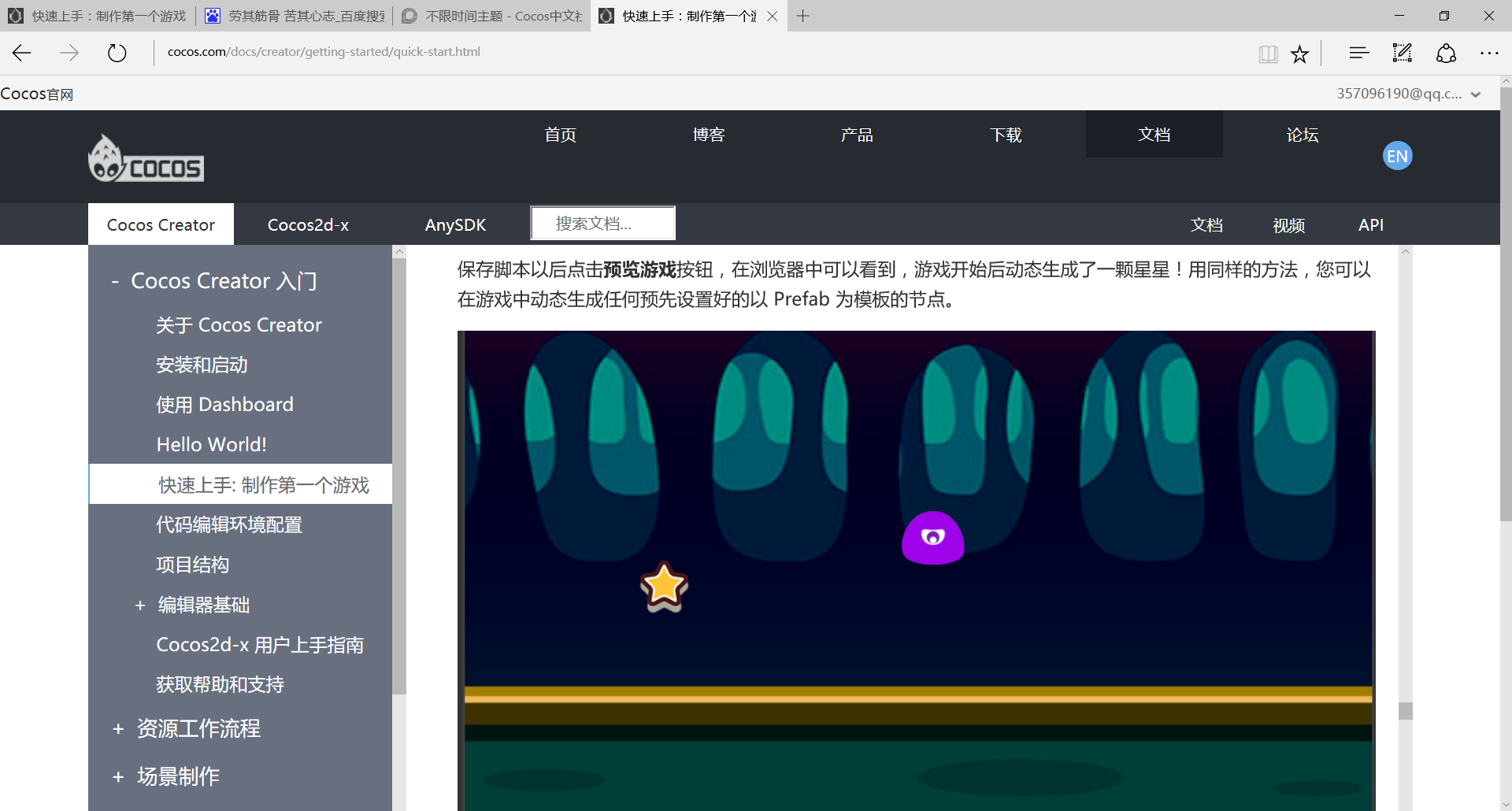
Task: Go forward in browser history
Action: pyautogui.click(x=69, y=53)
